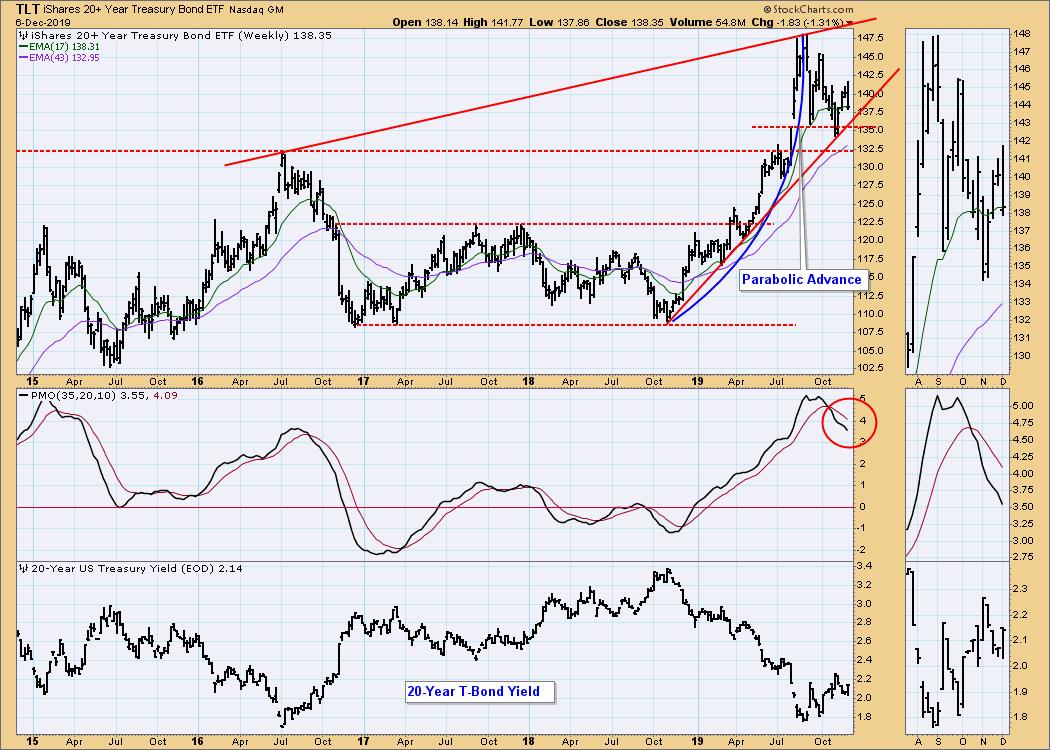The height and width of the screenshot is (750, 1050).
Task: Click the bar icon before the Weekly legend
Action: 22,35
